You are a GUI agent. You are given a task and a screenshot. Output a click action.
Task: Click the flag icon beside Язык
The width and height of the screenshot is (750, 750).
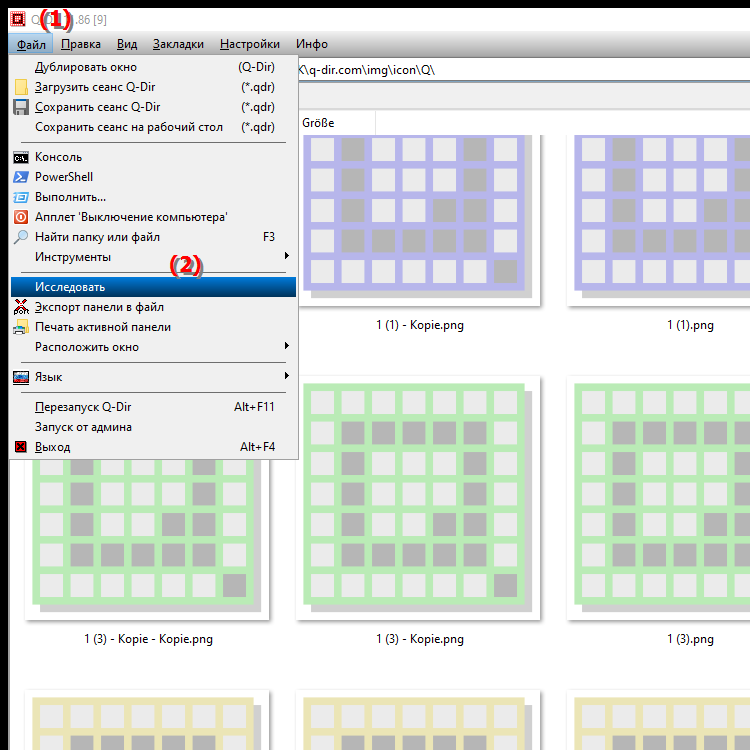click(21, 377)
